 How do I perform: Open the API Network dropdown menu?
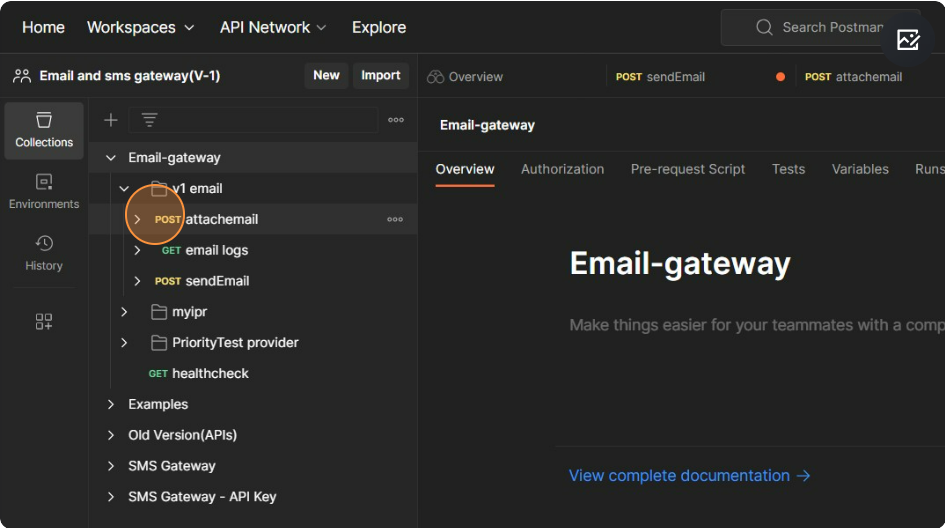(273, 27)
